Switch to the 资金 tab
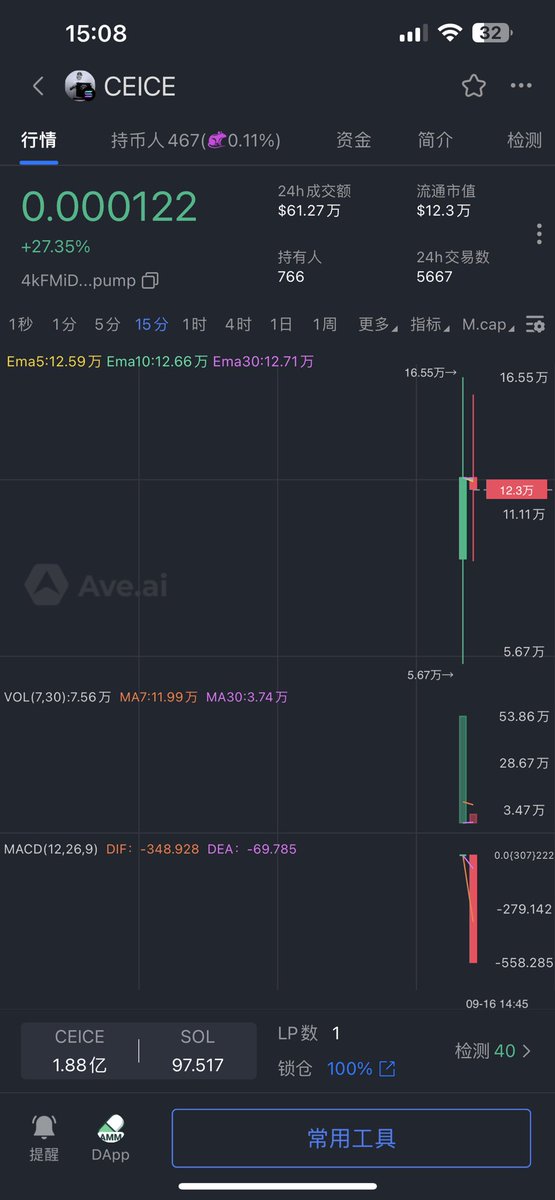This screenshot has width=555, height=1200. 354,140
